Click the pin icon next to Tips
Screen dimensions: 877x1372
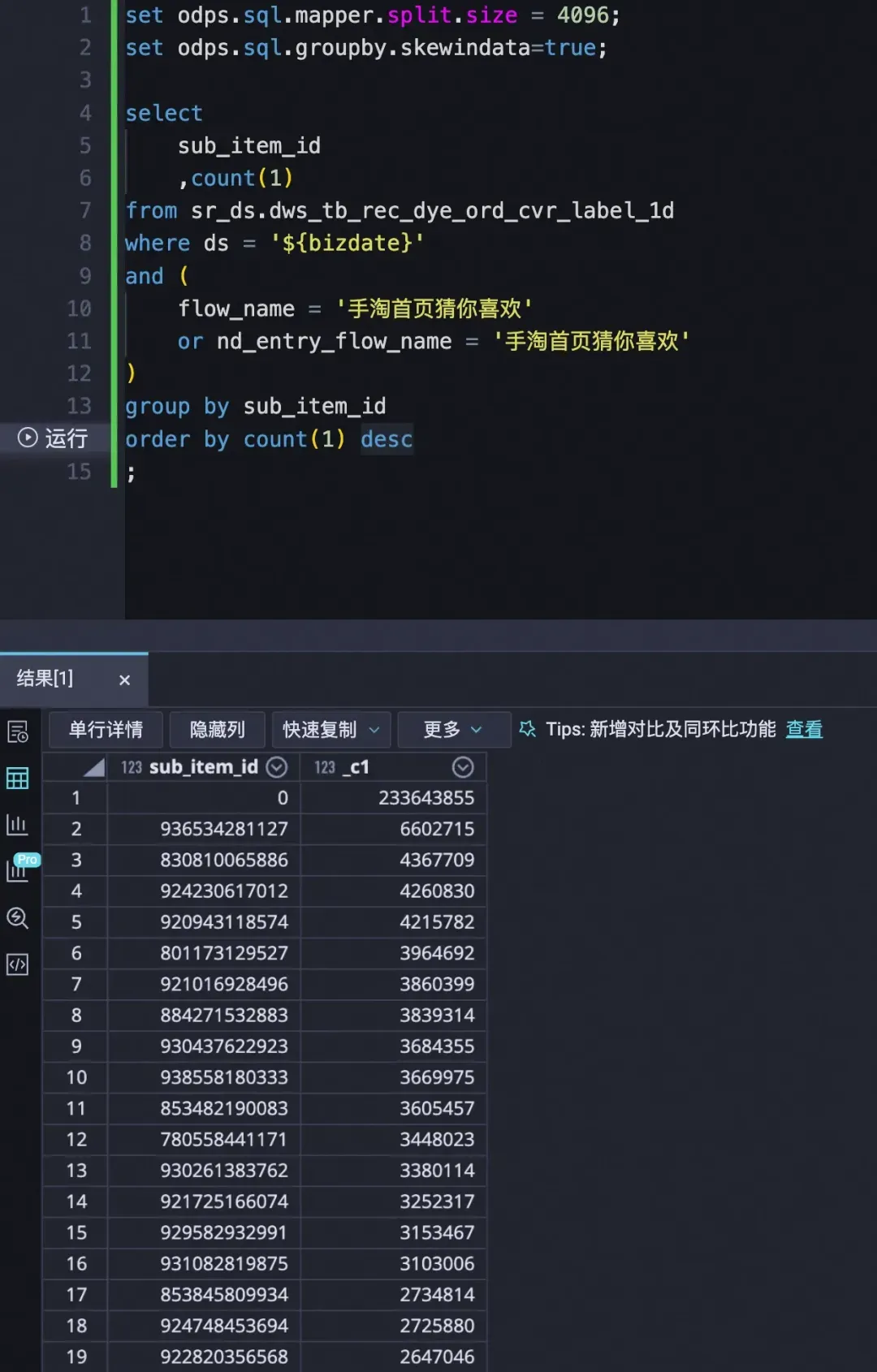coord(528,729)
